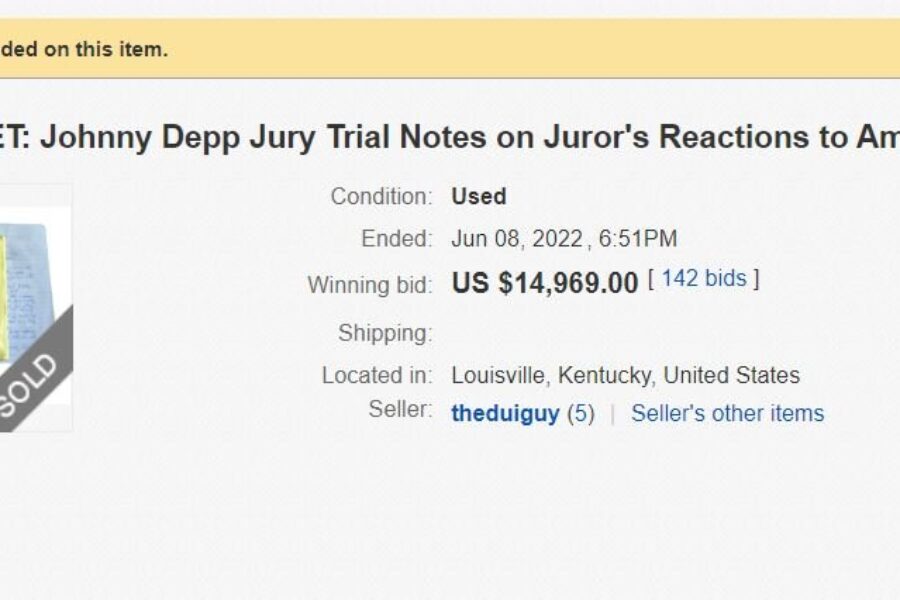Click the Used condition value

point(478,196)
